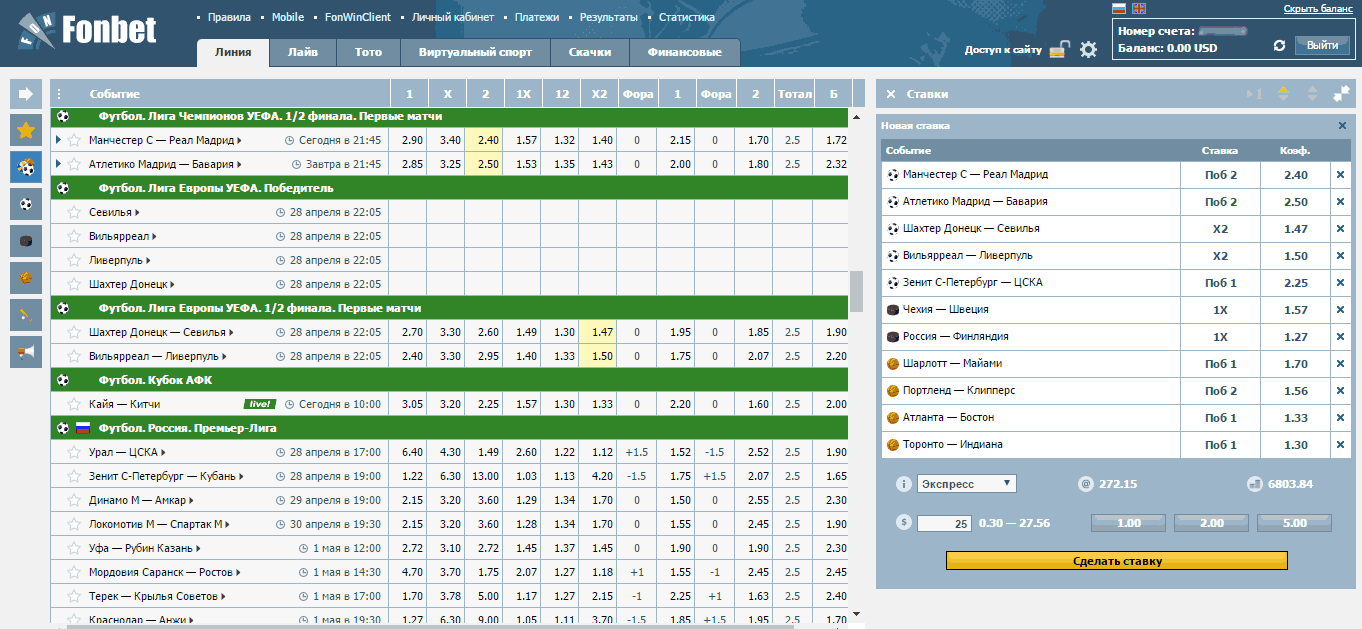Remove Торонто — Индиана from coupon

pyautogui.click(x=1340, y=444)
